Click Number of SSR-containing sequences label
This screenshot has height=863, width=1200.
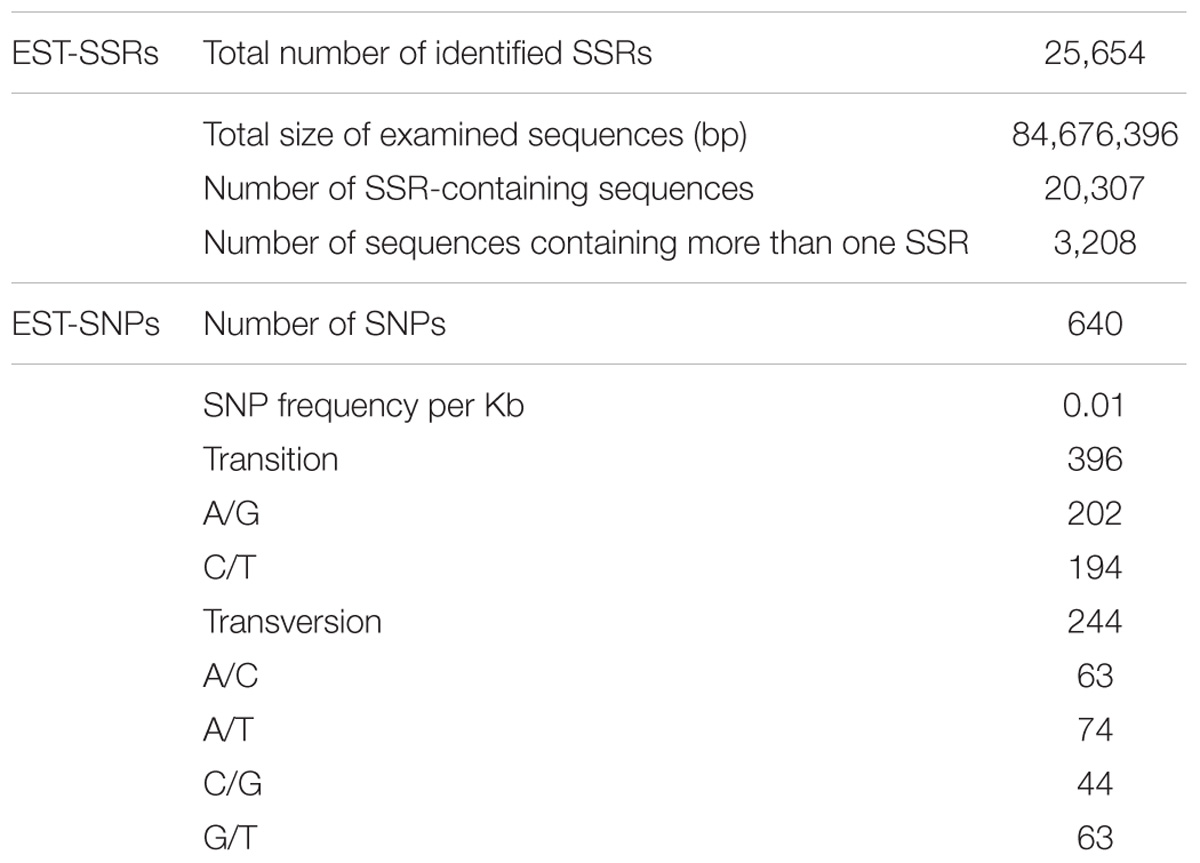pyautogui.click(x=478, y=188)
